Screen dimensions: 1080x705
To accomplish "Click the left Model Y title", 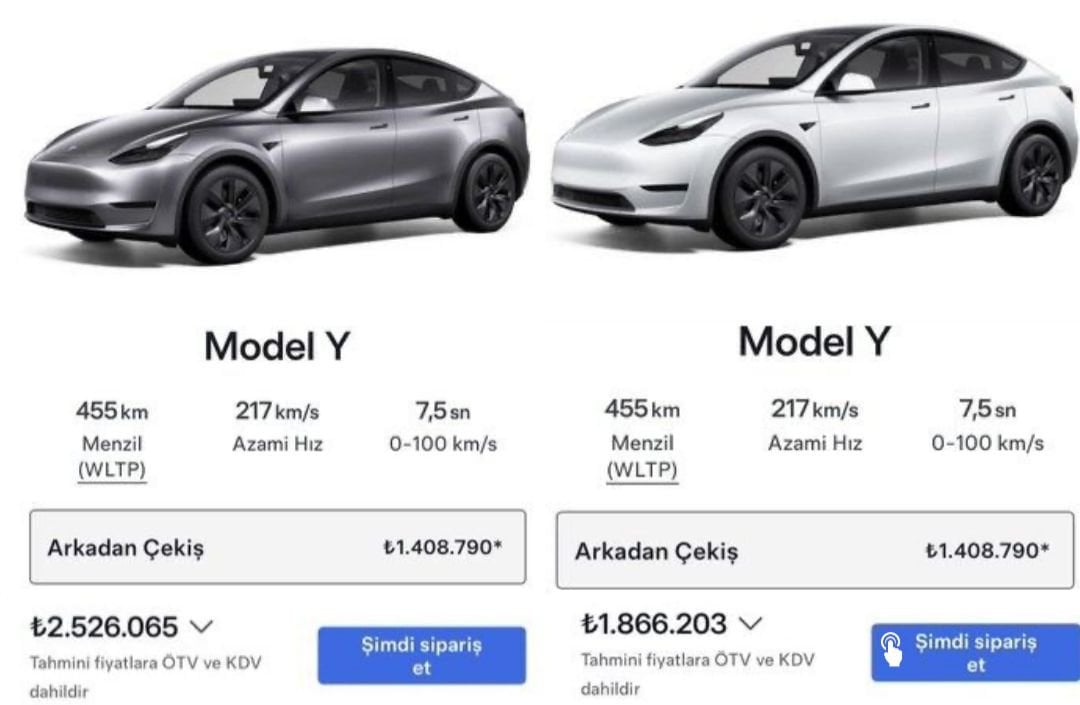I will coord(278,346).
